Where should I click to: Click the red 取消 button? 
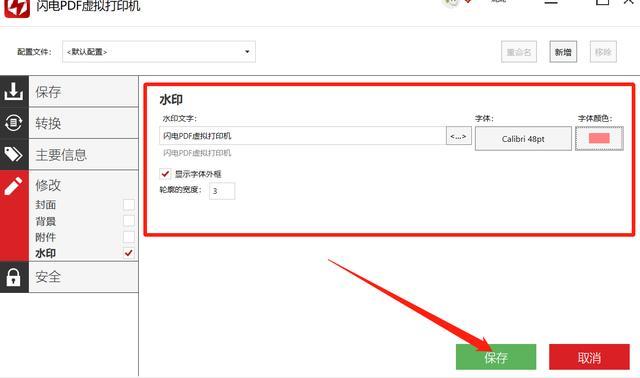pyautogui.click(x=589, y=357)
